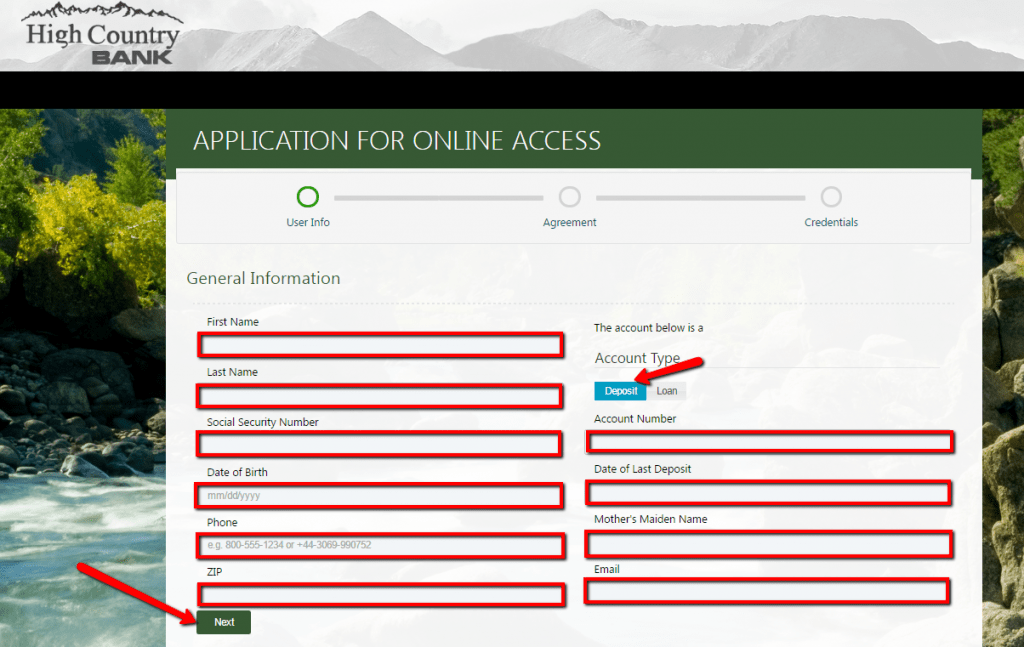Focus the Phone number field
The width and height of the screenshot is (1024, 647).
click(x=381, y=545)
